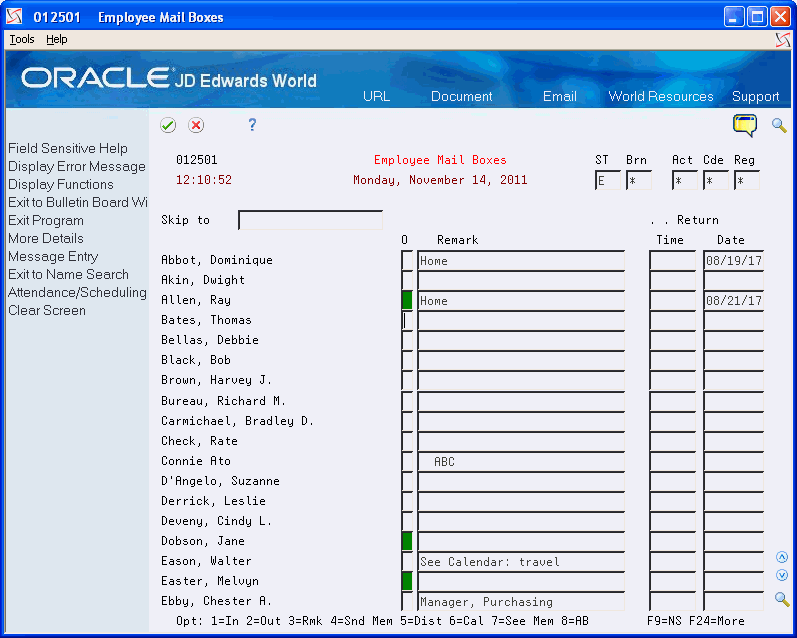This screenshot has width=797, height=638.
Task: Click F9=NS function key text
Action: 664,621
